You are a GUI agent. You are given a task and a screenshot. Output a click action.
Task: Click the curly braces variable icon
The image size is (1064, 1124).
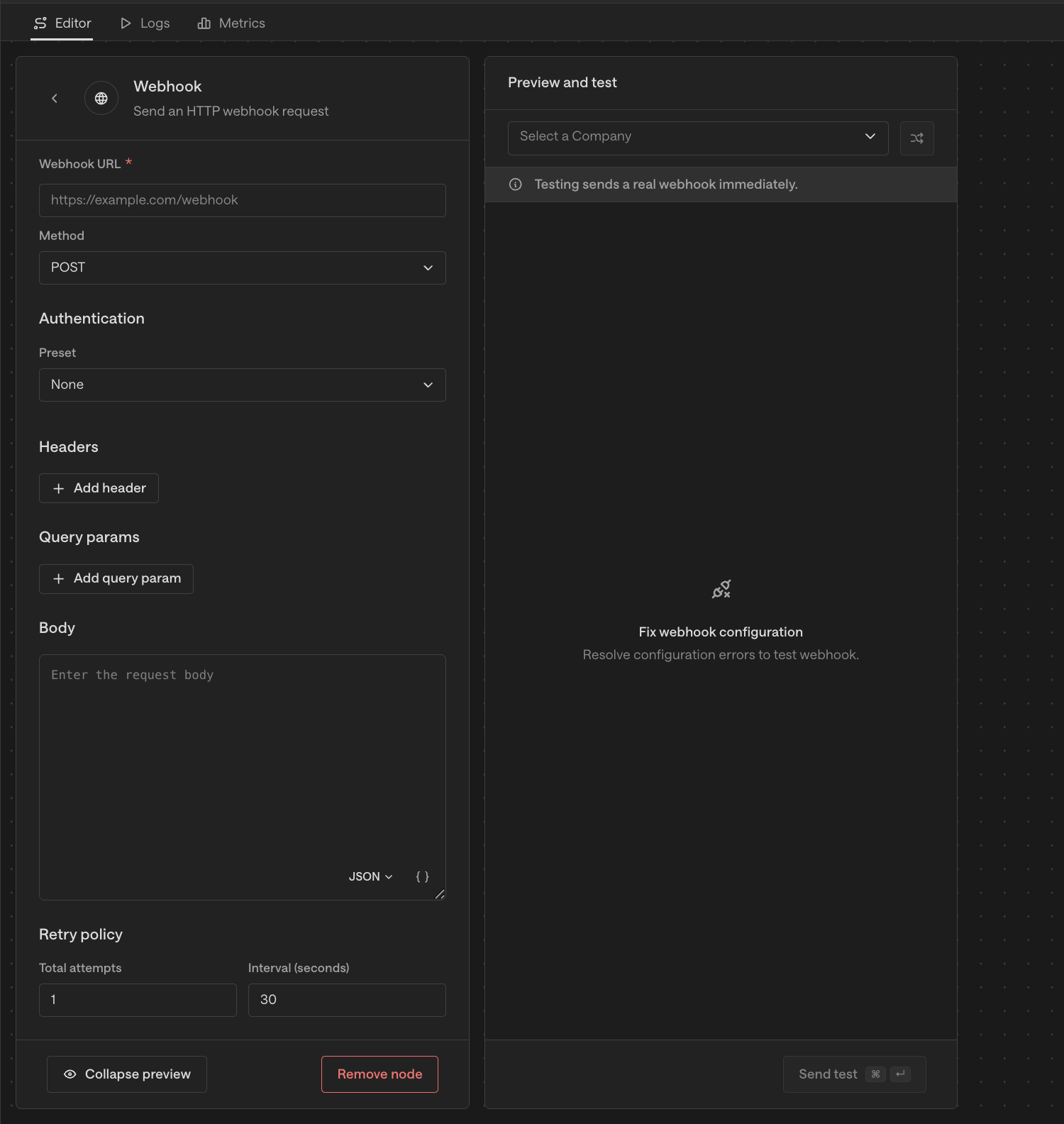point(422,877)
